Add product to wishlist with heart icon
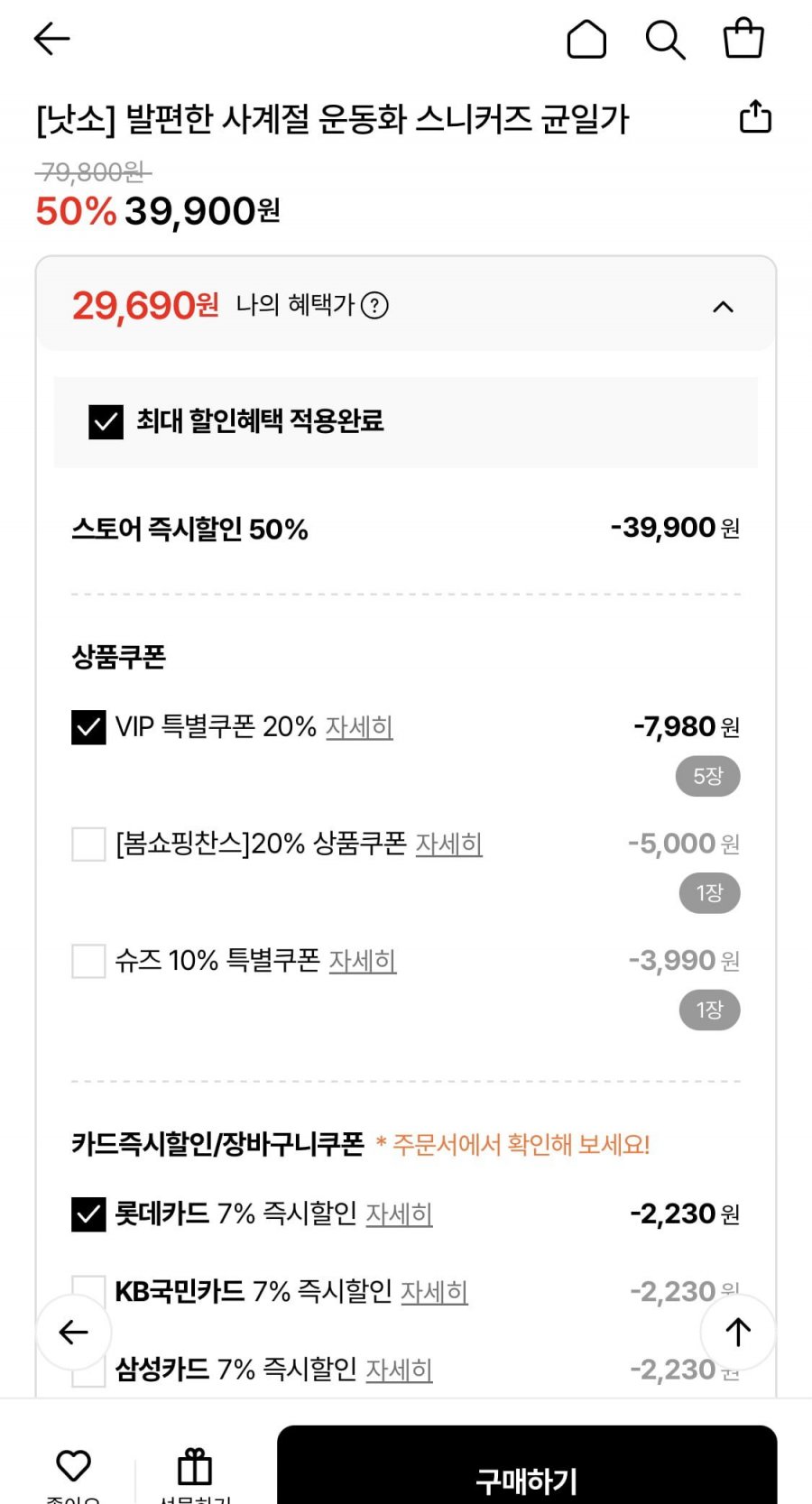Screen dimensions: 812x1504 (x=73, y=1466)
